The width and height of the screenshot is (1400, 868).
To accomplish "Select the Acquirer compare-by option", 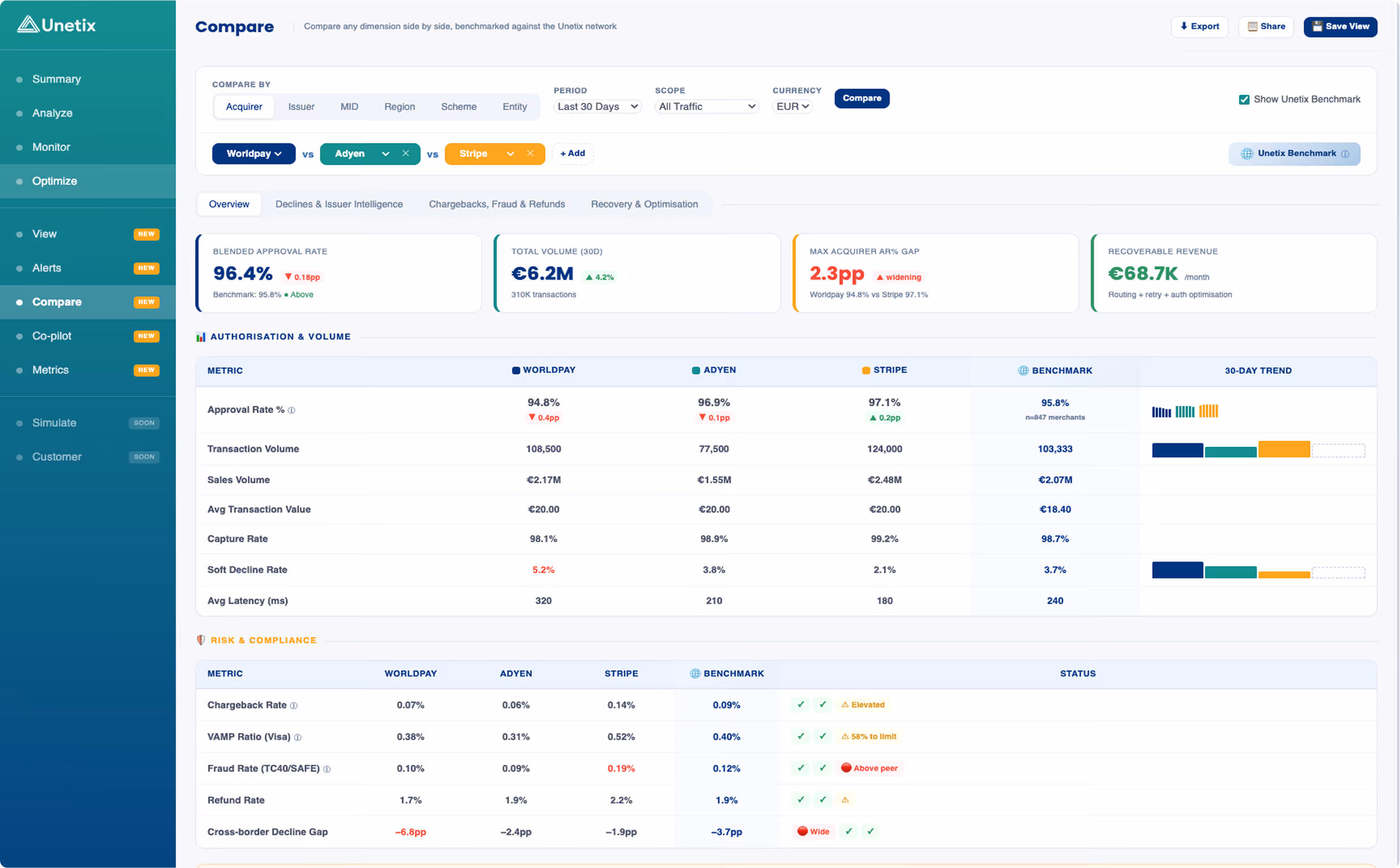I will [244, 107].
